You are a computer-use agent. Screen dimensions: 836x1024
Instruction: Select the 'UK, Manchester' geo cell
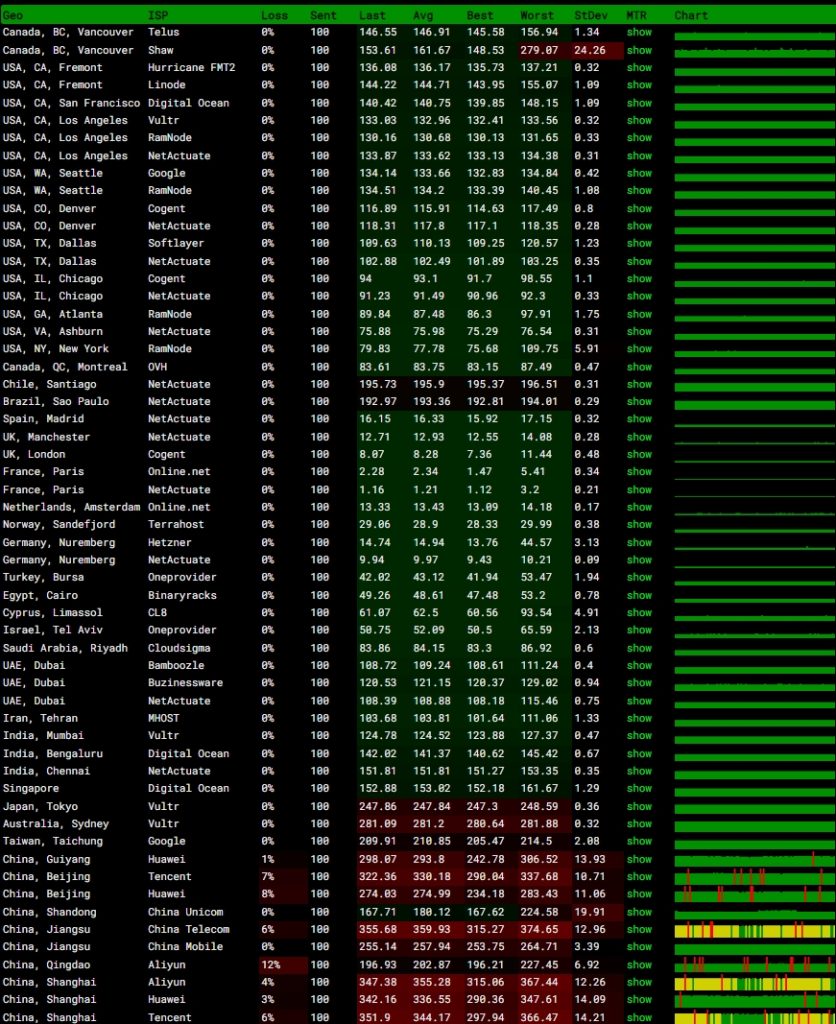[x=46, y=437]
